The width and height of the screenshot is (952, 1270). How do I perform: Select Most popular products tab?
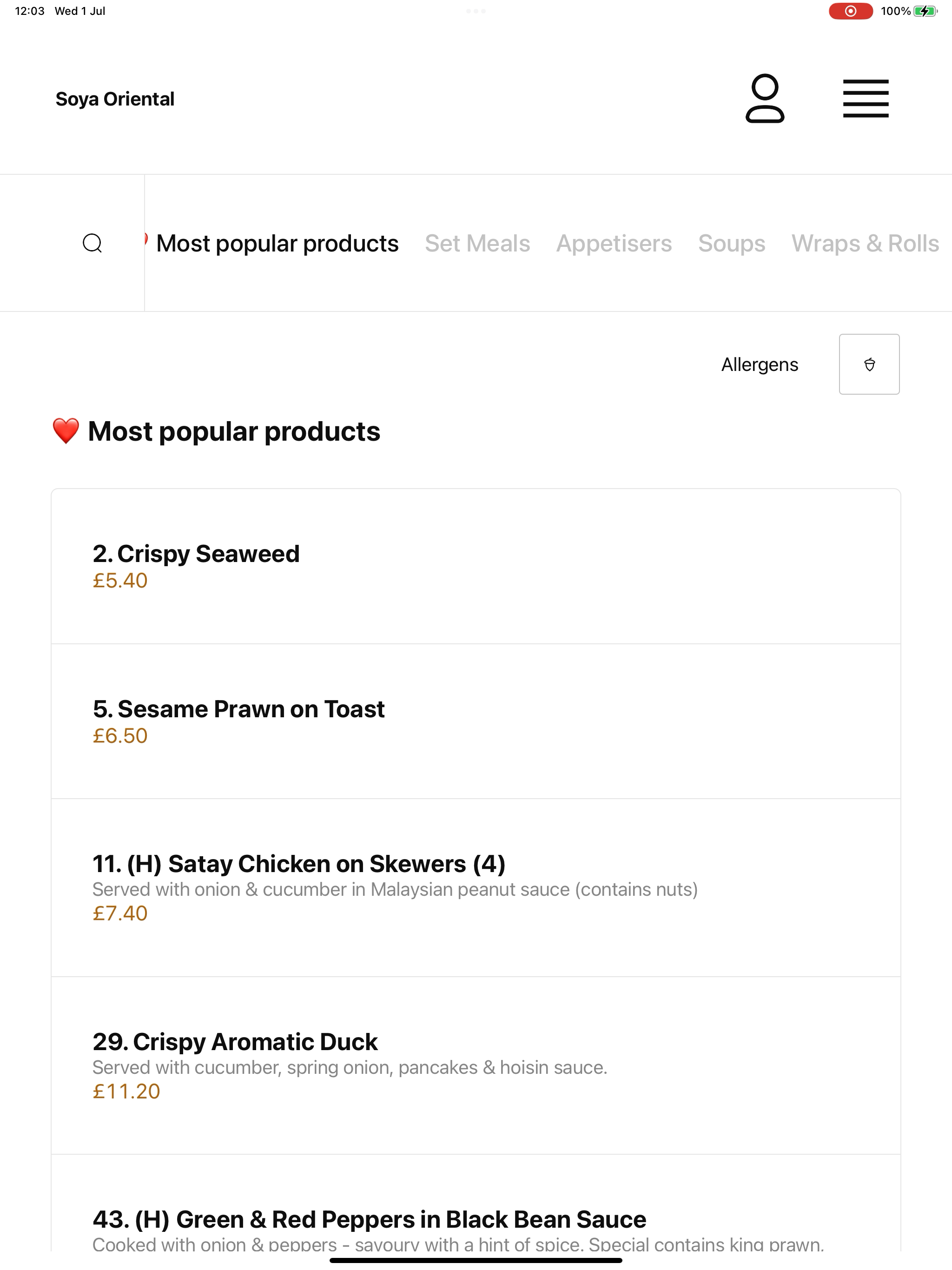[278, 244]
